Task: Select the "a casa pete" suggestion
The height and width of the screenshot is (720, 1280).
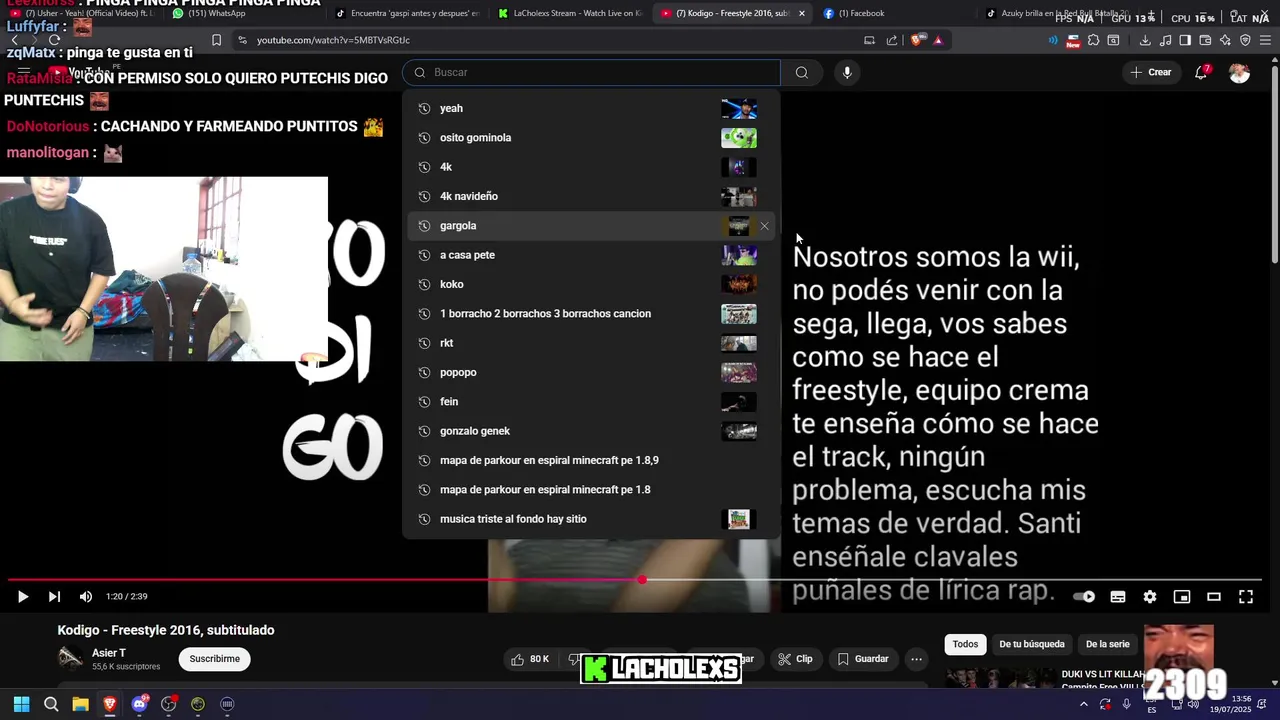Action: [591, 255]
